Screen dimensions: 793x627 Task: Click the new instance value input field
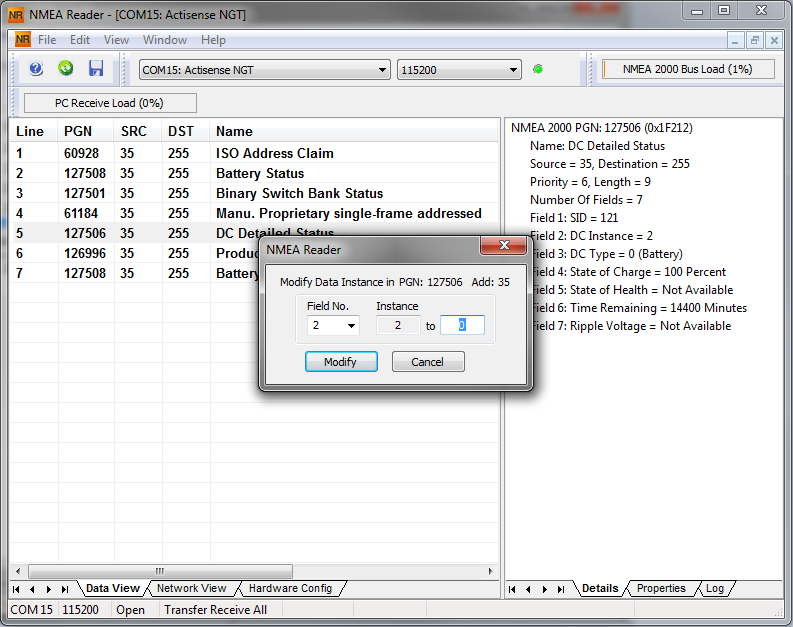point(462,325)
